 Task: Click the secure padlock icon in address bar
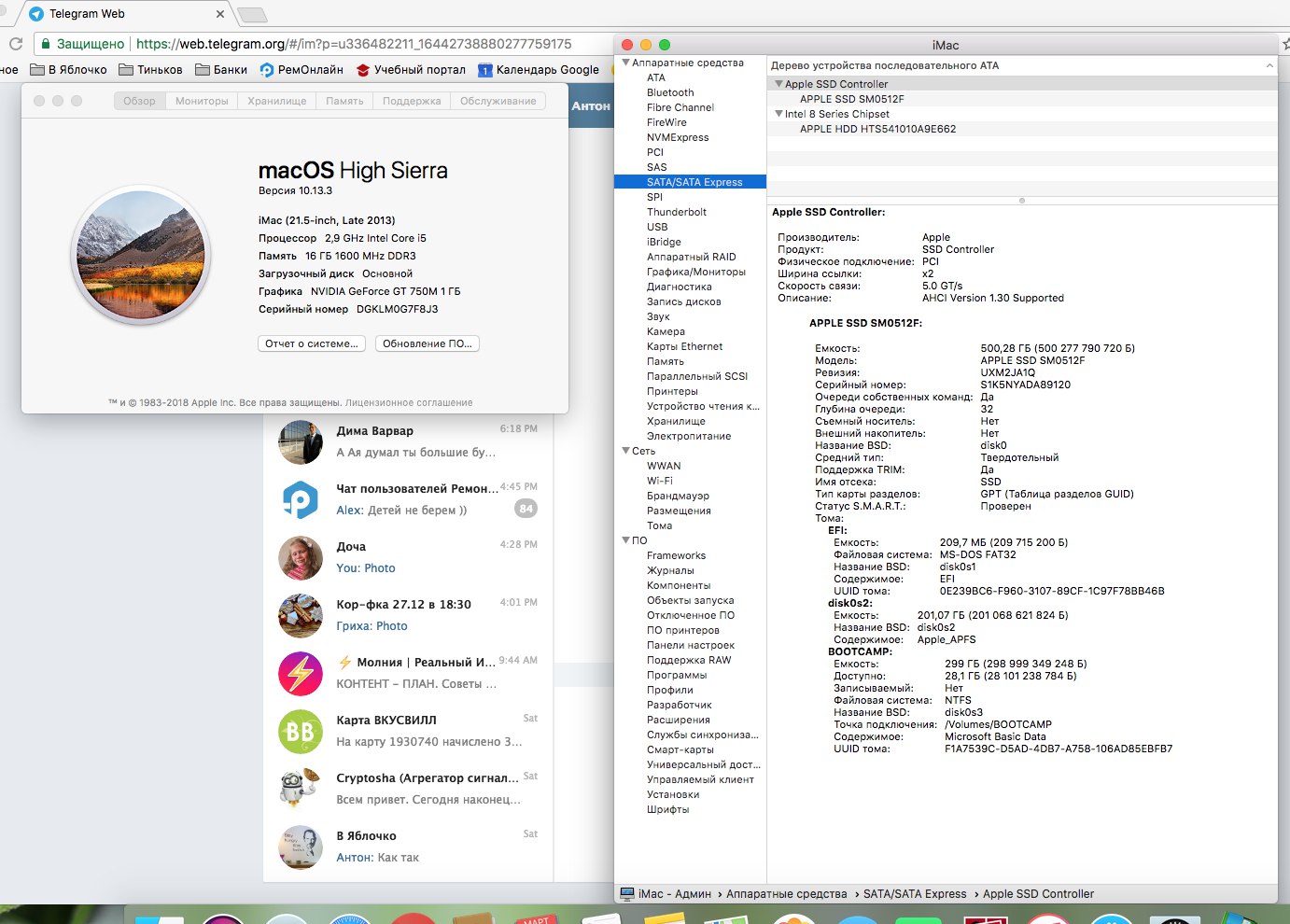point(45,44)
